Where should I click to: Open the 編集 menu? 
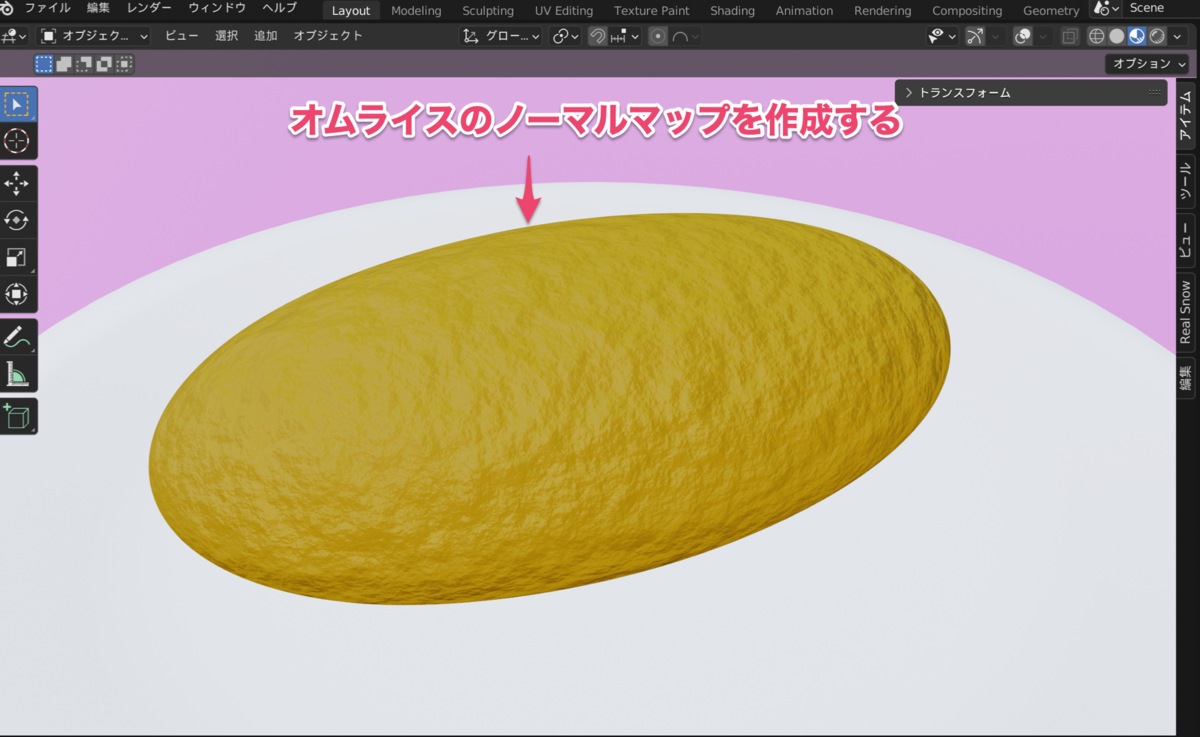pos(99,9)
